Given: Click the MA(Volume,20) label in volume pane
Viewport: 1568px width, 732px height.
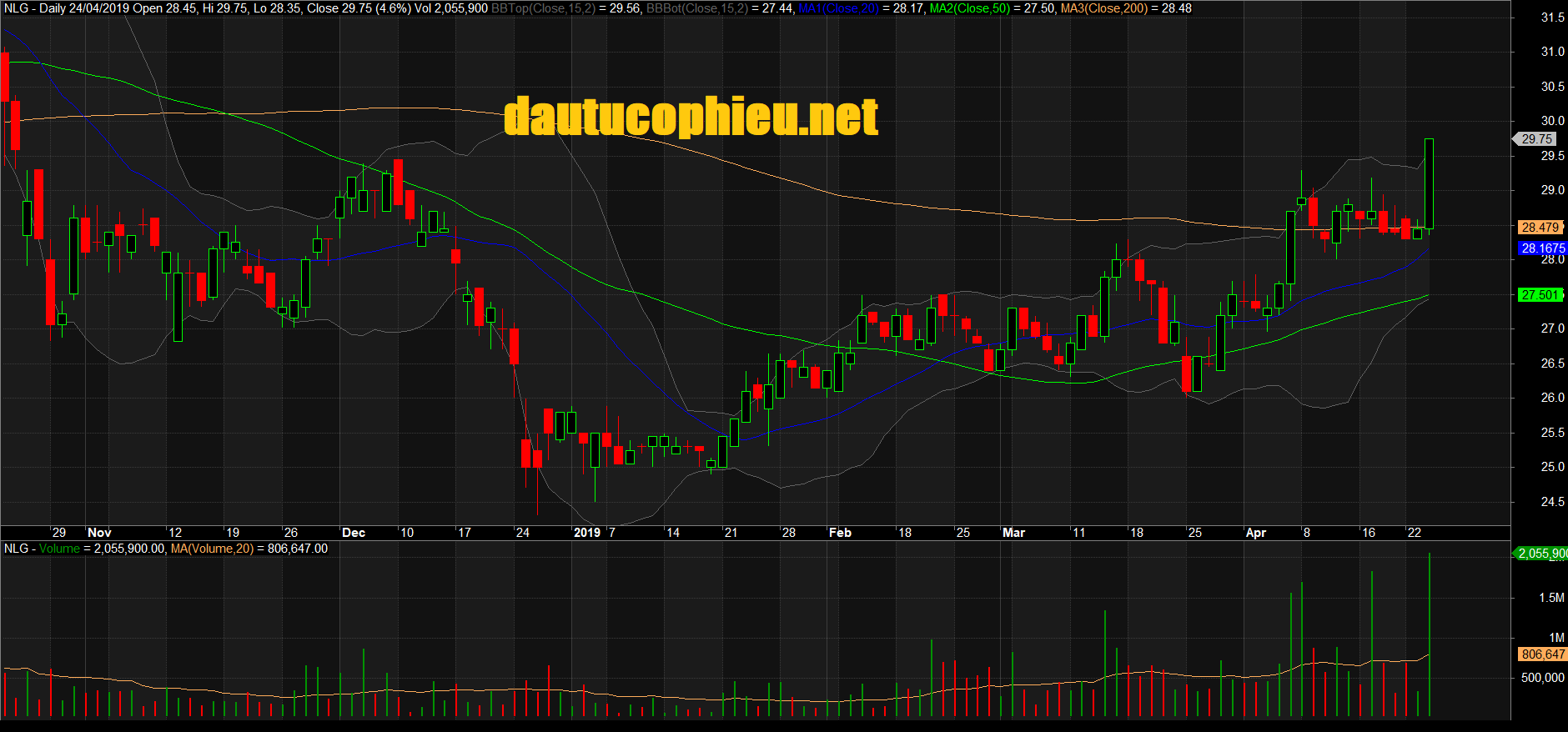Looking at the screenshot, I should 212,549.
